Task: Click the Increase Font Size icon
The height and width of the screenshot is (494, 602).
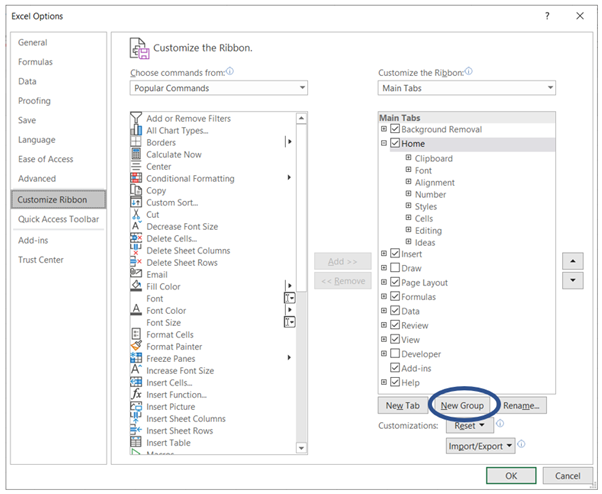Action: (x=136, y=370)
